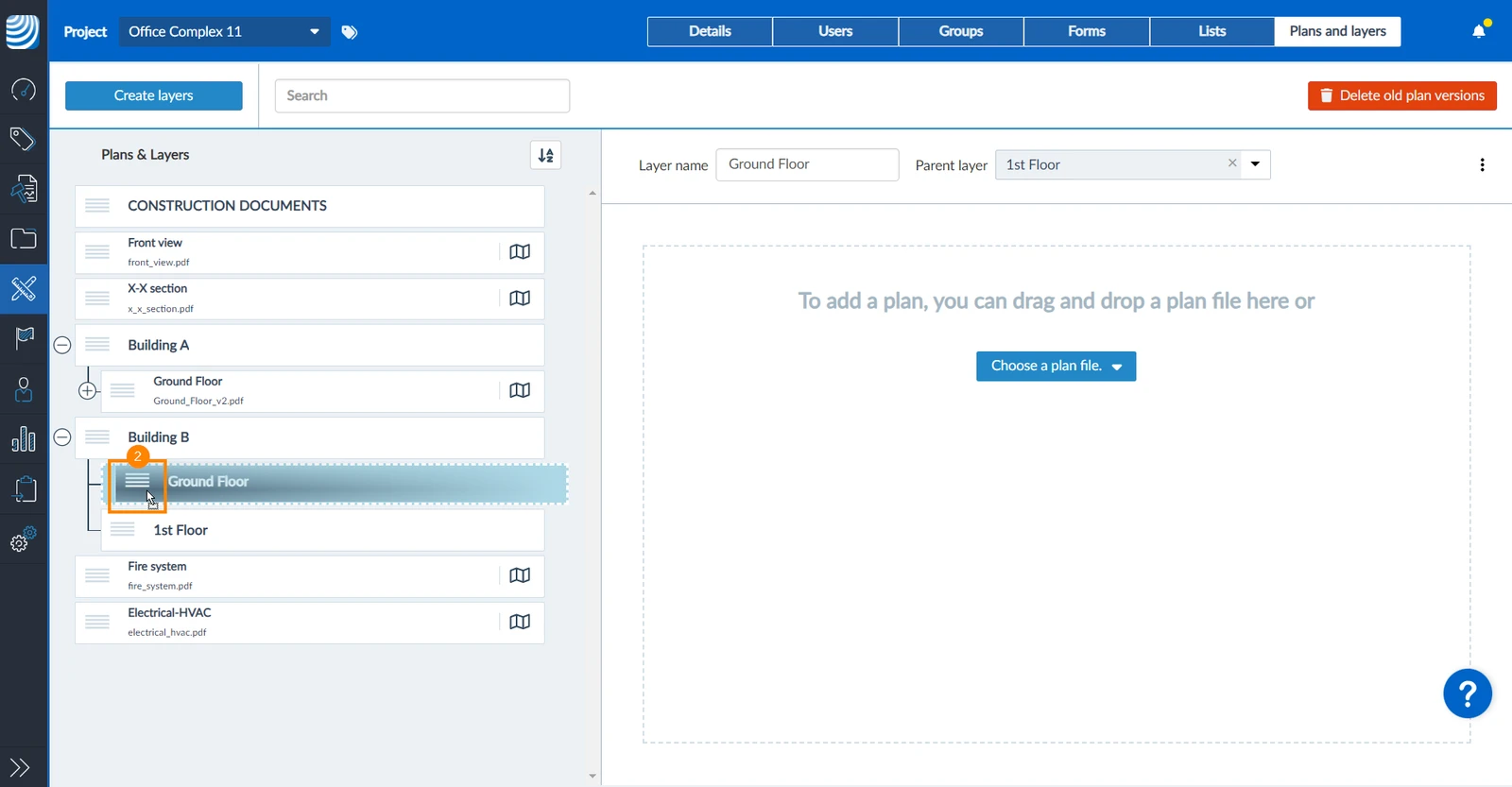Screen dimensions: 1512x787
Task: Select the Building B layer
Action: (310, 438)
